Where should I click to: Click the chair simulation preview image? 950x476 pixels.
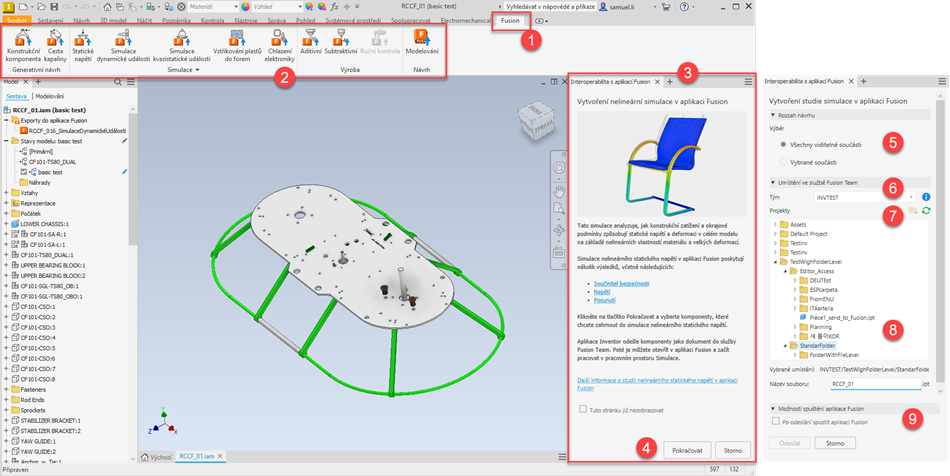pyautogui.click(x=662, y=164)
